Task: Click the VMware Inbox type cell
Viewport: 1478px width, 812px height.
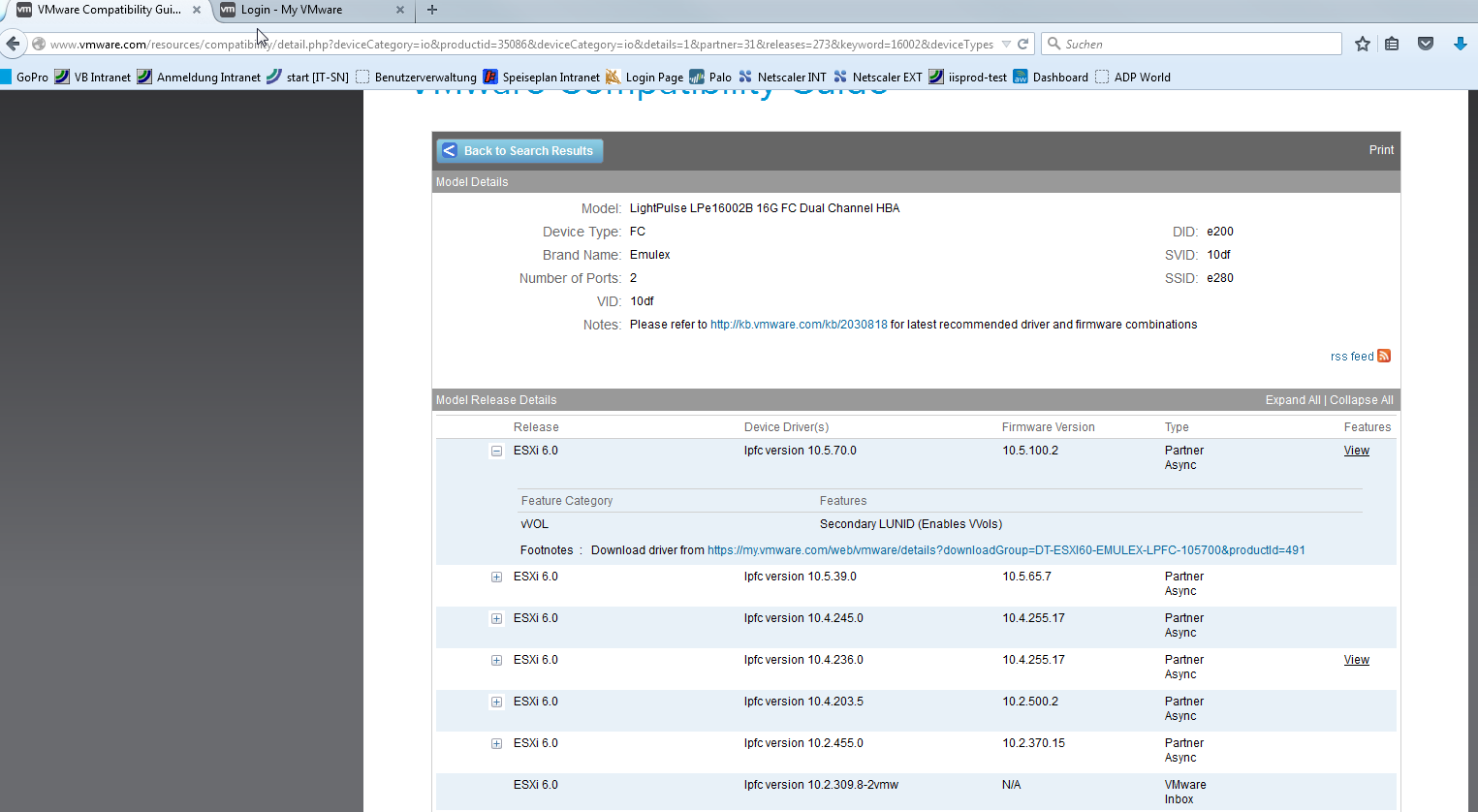Action: [1185, 792]
